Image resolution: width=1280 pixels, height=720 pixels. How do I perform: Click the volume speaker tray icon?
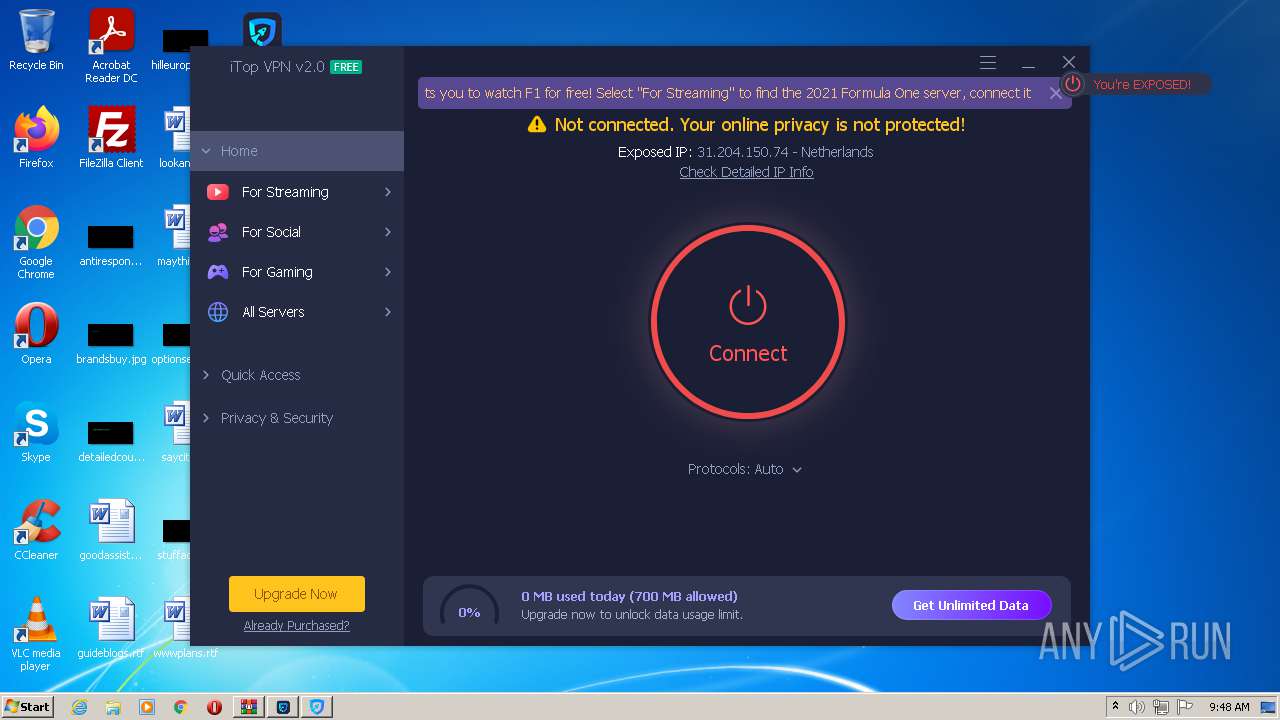coord(1137,707)
